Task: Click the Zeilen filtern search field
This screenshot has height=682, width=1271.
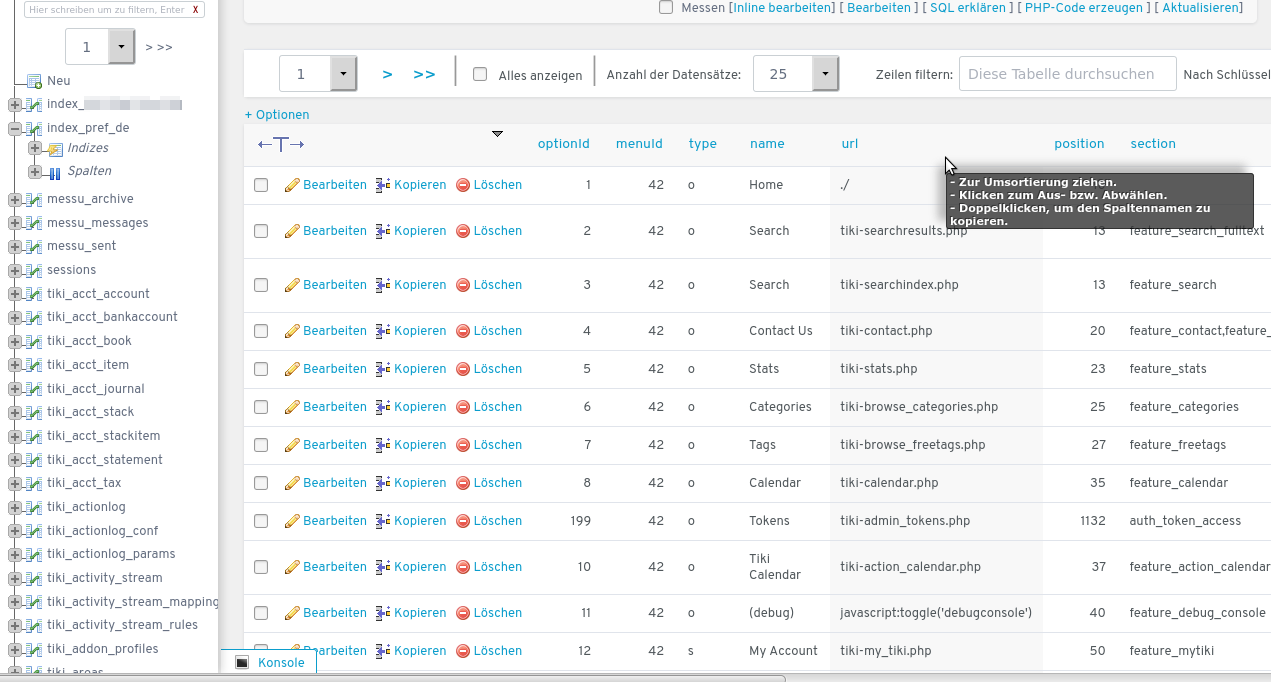Action: pos(1067,74)
